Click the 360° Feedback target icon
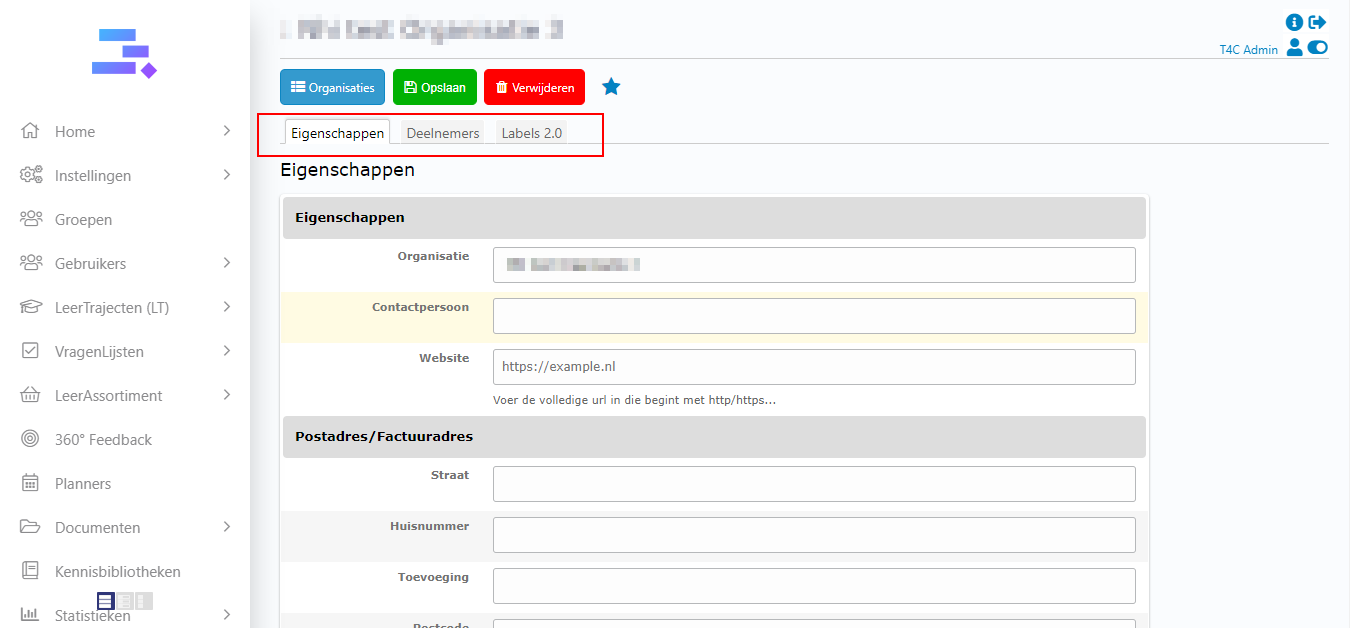1350x628 pixels. click(31, 439)
